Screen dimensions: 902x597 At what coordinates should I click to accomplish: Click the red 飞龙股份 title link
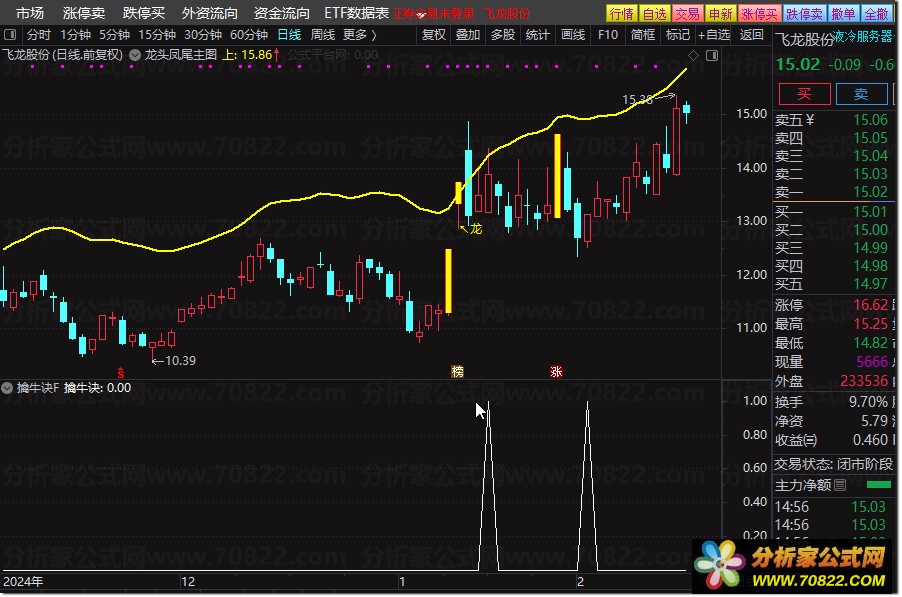pos(506,13)
